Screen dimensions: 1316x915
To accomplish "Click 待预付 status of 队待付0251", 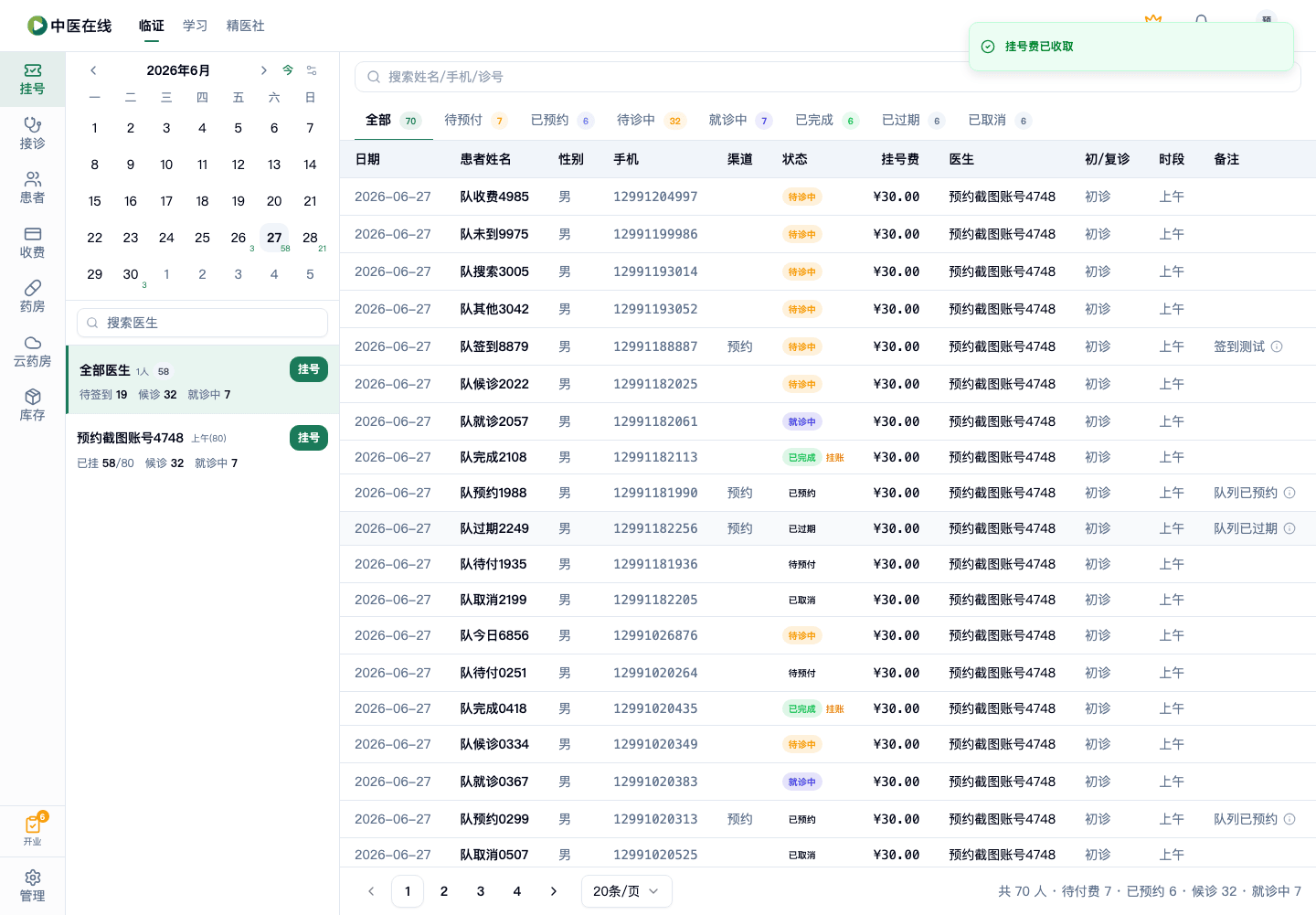I will [x=802, y=673].
